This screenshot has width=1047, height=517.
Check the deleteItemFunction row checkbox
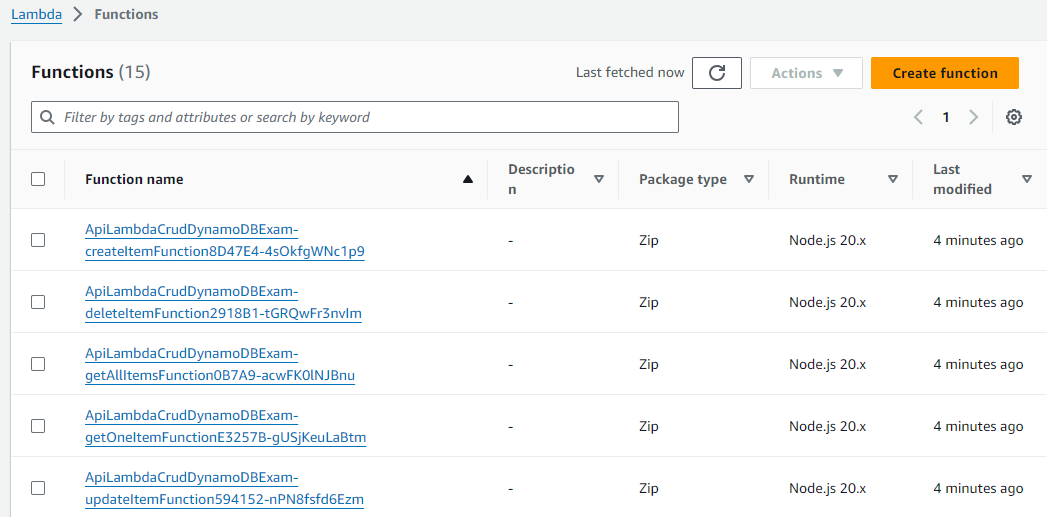[38, 302]
